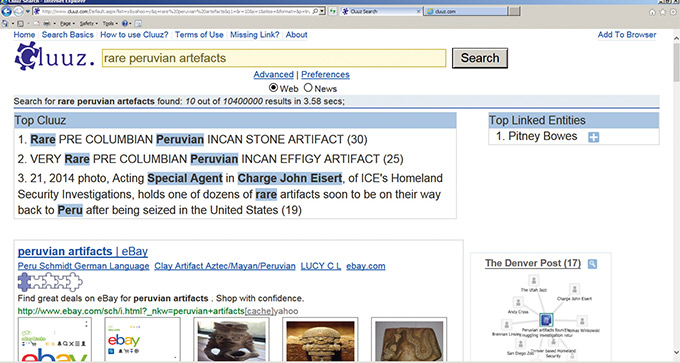Viewport: 680px width, 363px height.
Task: Open the peruvian artifacts | eBay result title
Action: 83,251
